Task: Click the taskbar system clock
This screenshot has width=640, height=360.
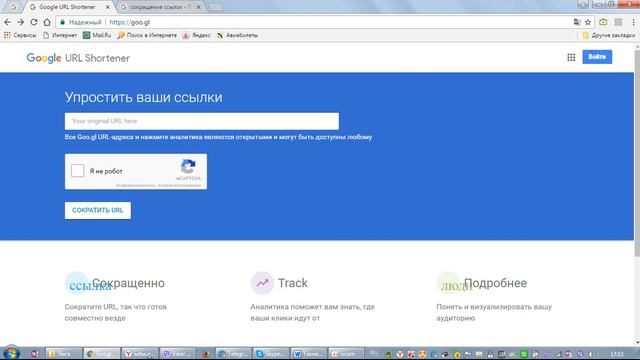Action: (617, 354)
